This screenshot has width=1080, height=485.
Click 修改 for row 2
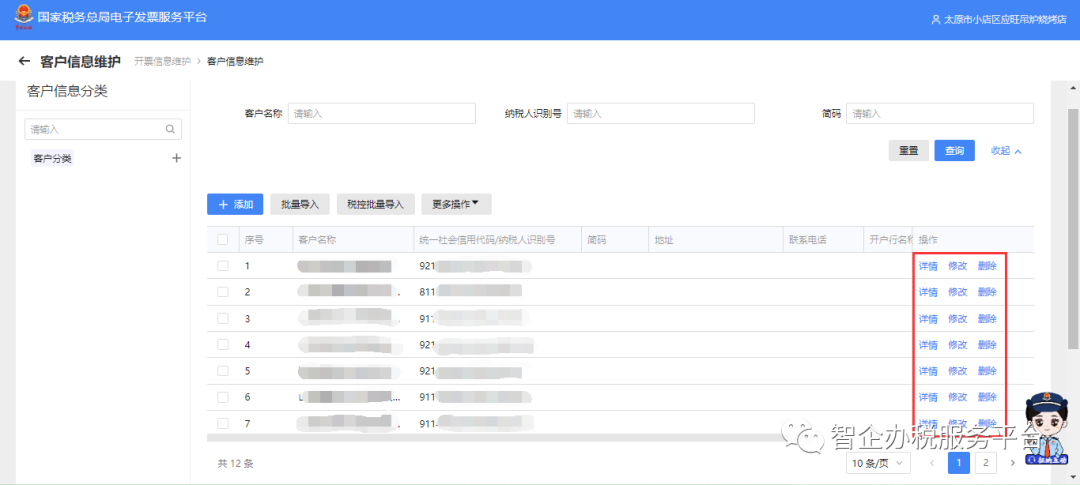coord(957,292)
